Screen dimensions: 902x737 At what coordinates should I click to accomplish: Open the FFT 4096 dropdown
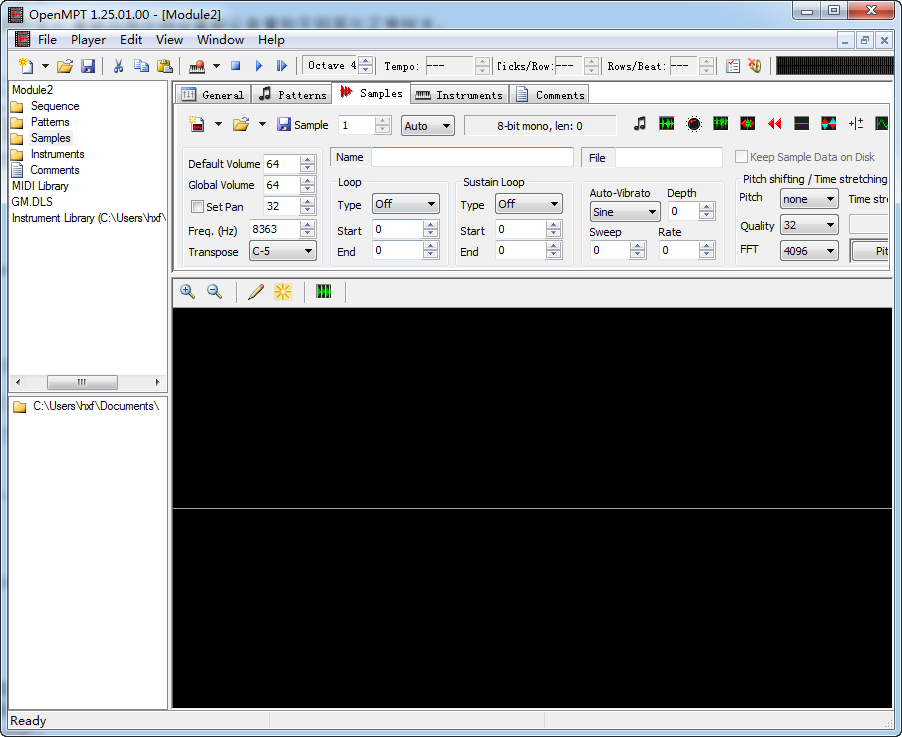[809, 251]
